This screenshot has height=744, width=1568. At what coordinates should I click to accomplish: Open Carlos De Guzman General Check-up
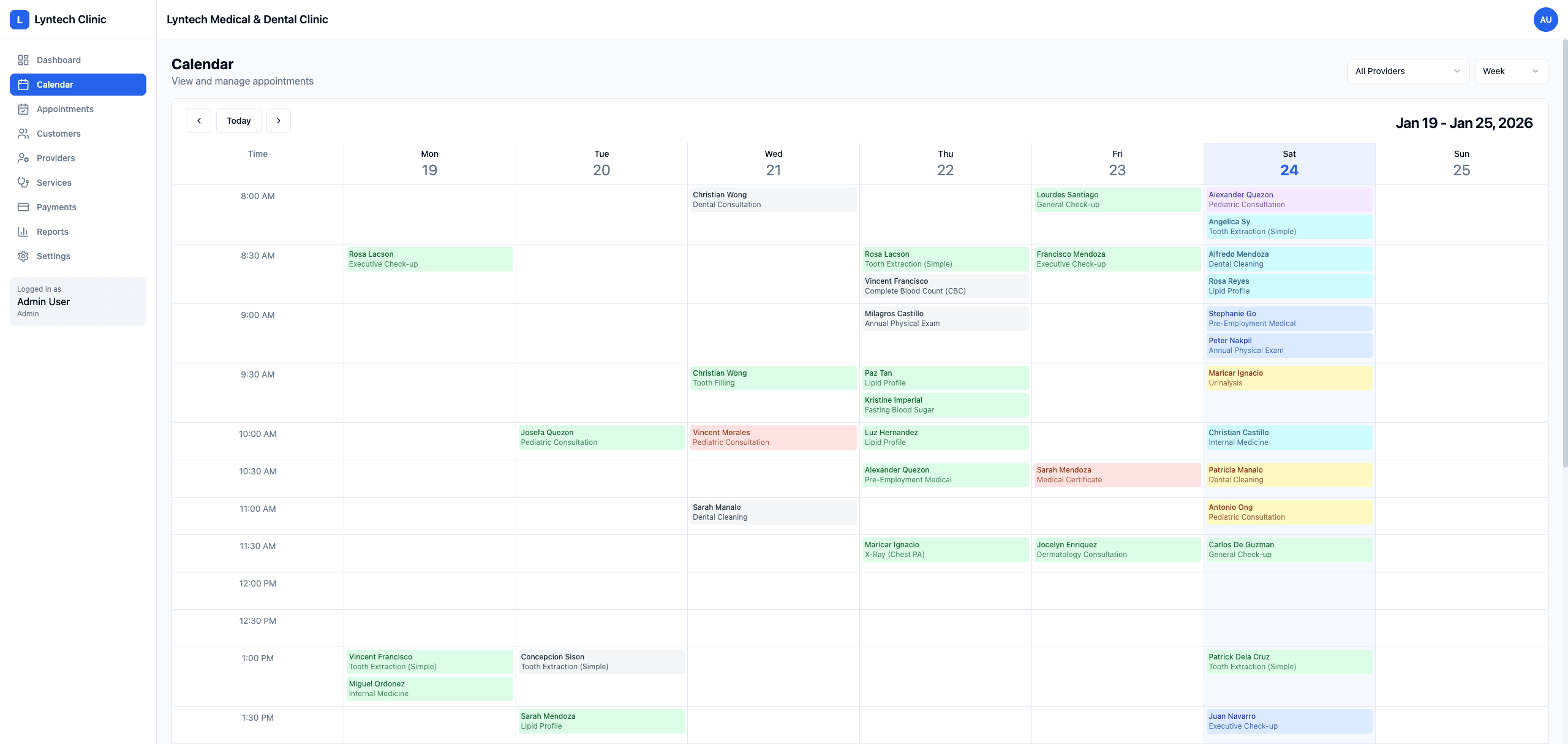pyautogui.click(x=1289, y=550)
